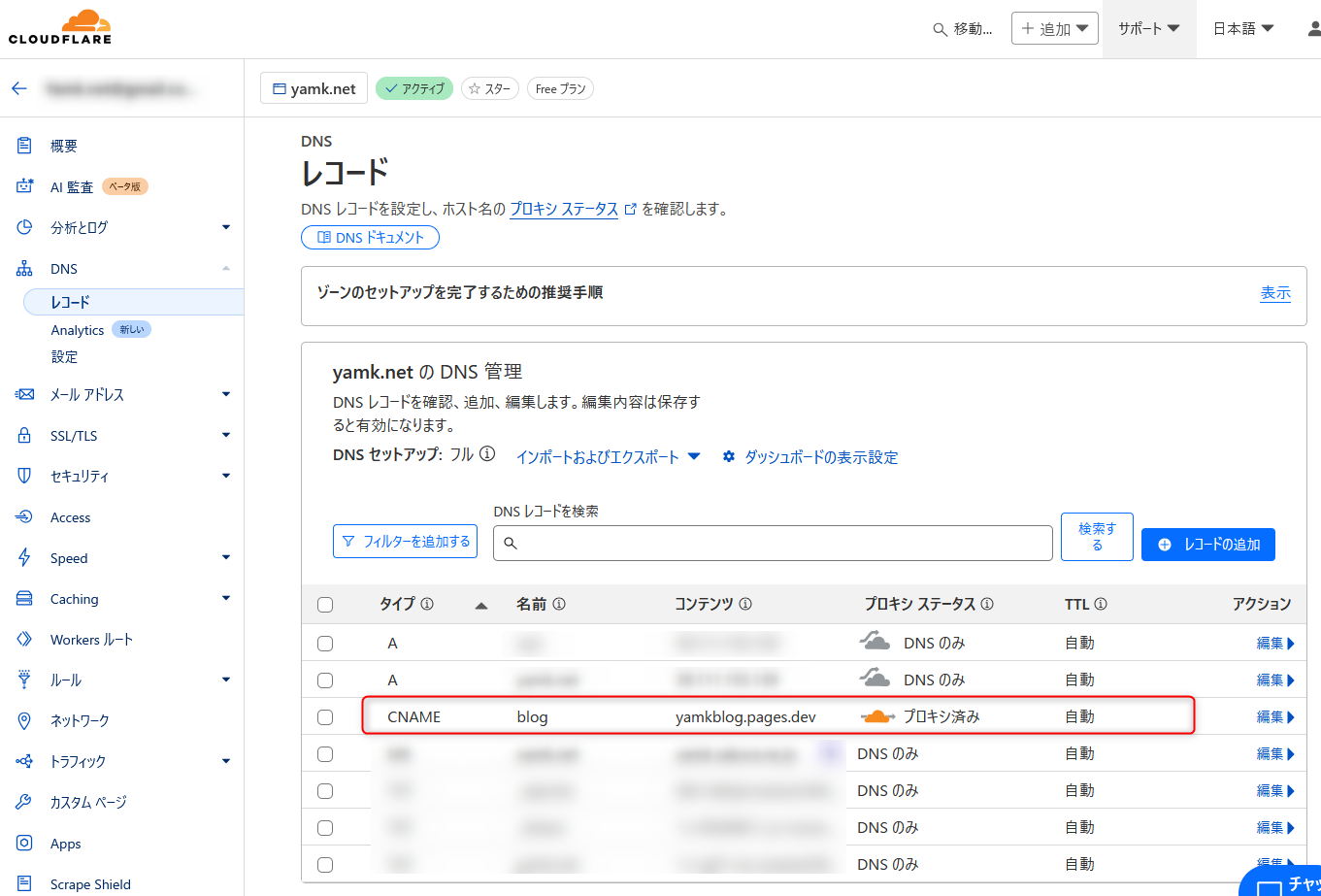
Task: Click info icon beside 名前 column header
Action: tap(559, 604)
